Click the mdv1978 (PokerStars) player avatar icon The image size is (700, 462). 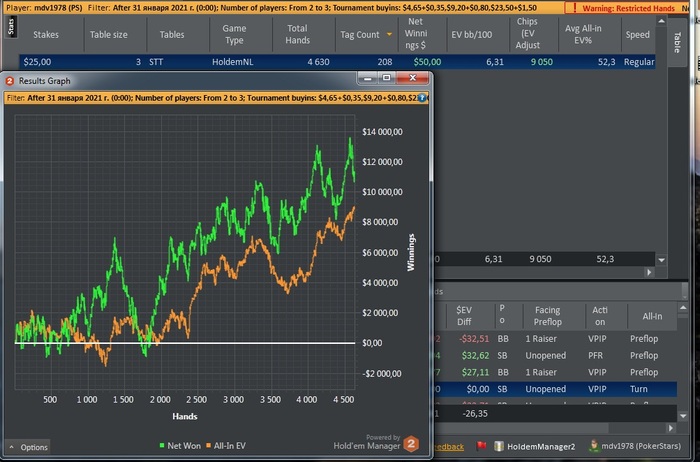pos(594,445)
